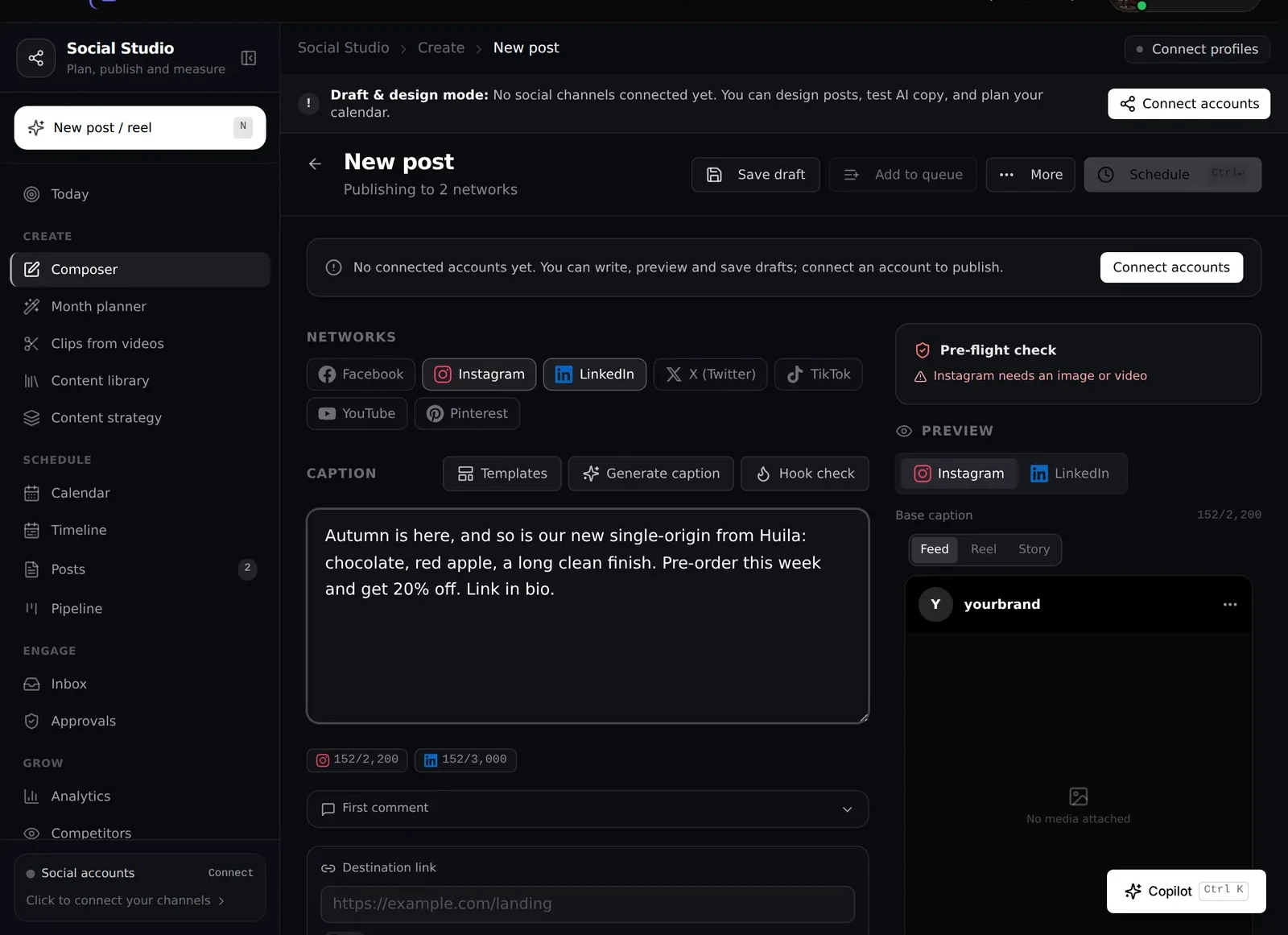Open Content strategy section
This screenshot has height=935, width=1288.
(x=140, y=418)
